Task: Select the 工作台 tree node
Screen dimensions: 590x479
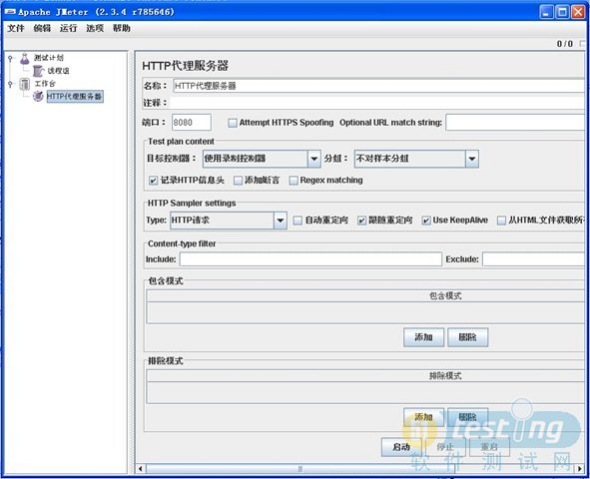Action: pyautogui.click(x=45, y=84)
